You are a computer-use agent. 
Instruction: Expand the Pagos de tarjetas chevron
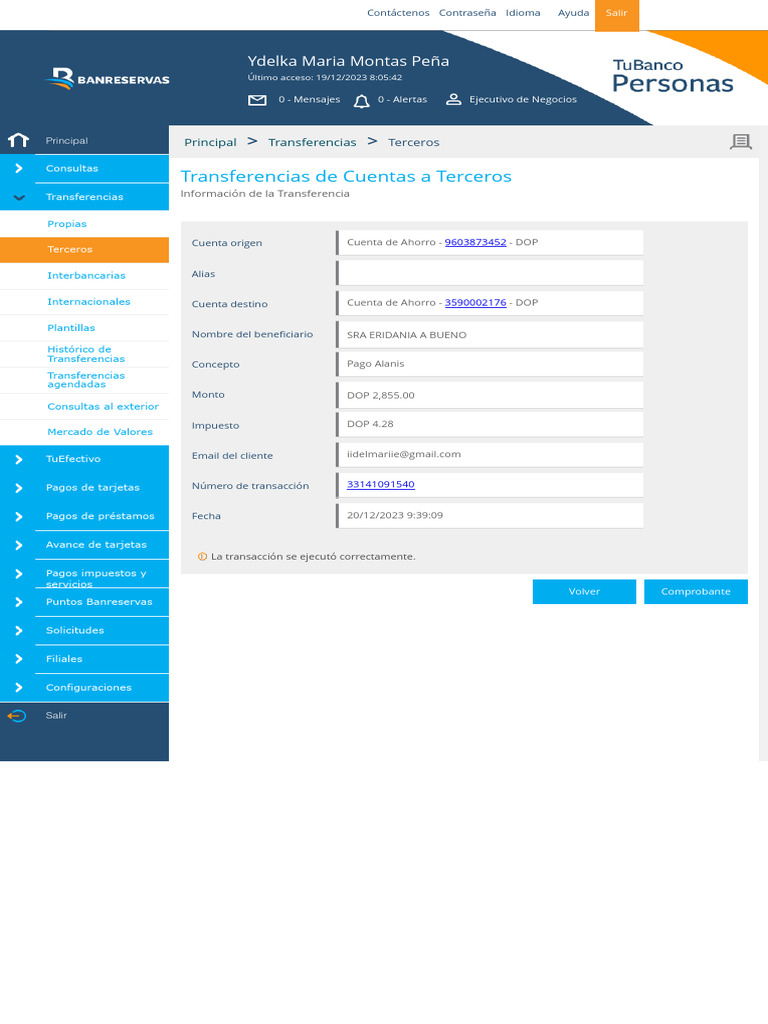tap(18, 488)
